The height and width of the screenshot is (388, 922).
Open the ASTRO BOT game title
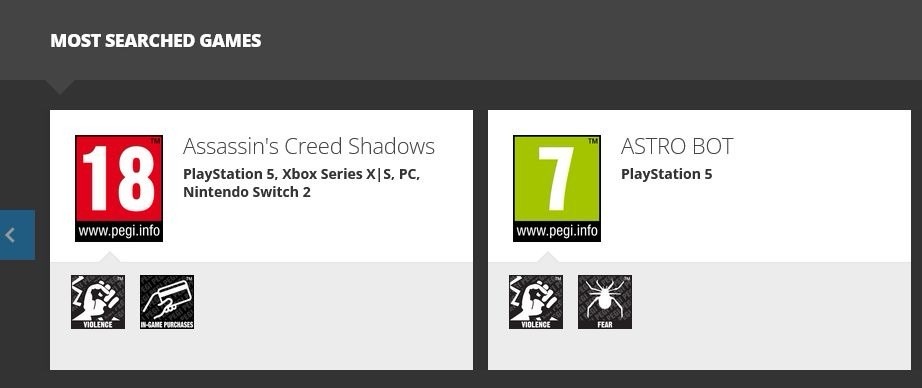point(677,146)
